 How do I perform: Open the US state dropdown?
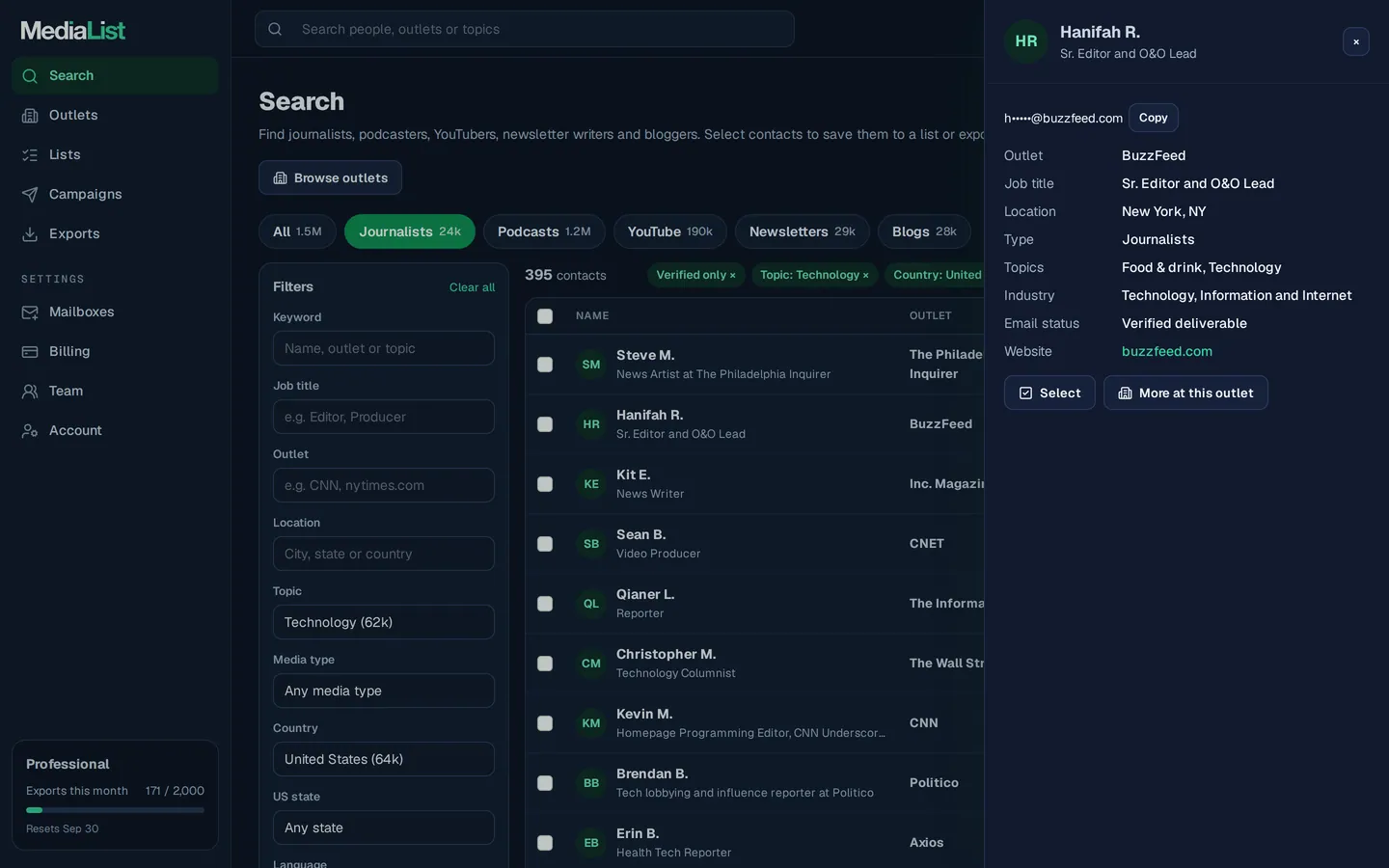(384, 827)
